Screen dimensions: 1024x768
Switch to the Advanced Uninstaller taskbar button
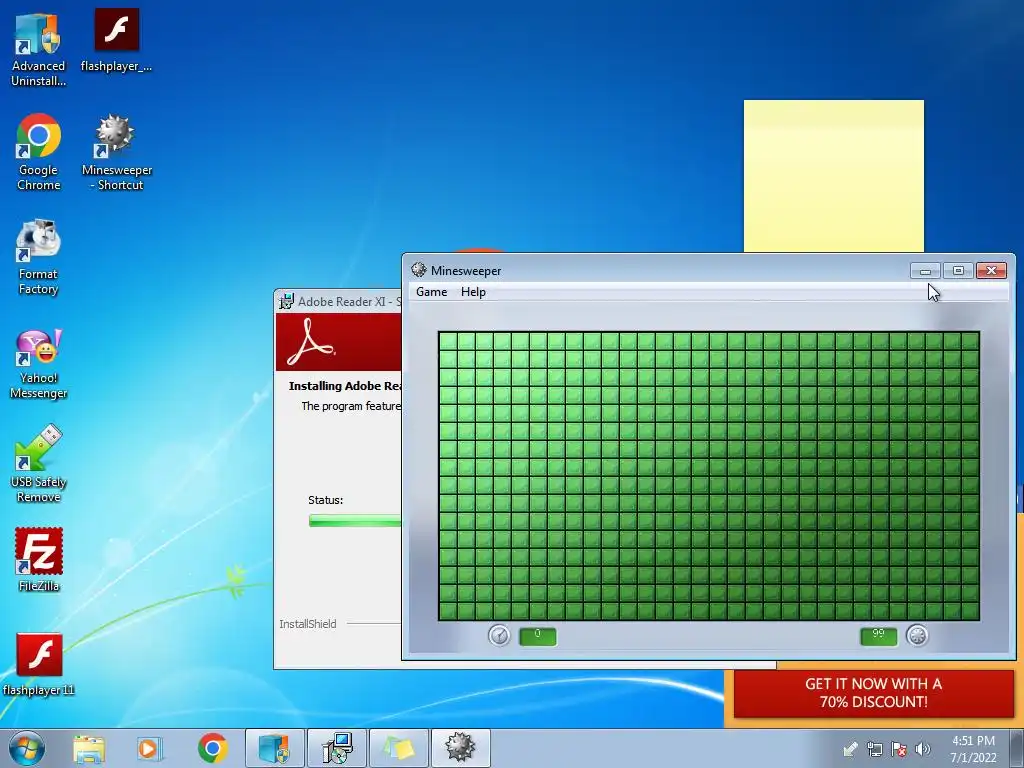[x=274, y=748]
